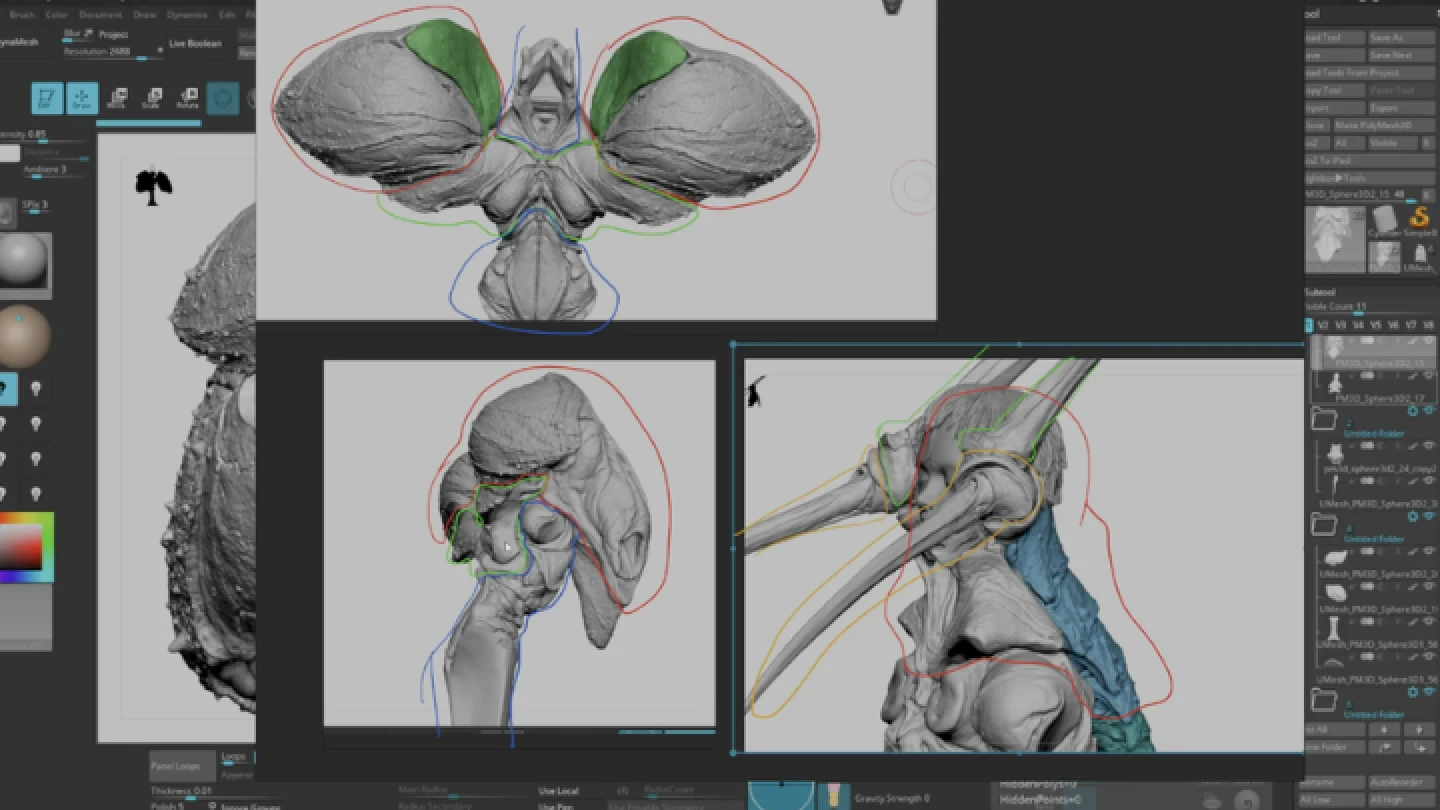
Task: Open the Color menu
Action: click(57, 15)
